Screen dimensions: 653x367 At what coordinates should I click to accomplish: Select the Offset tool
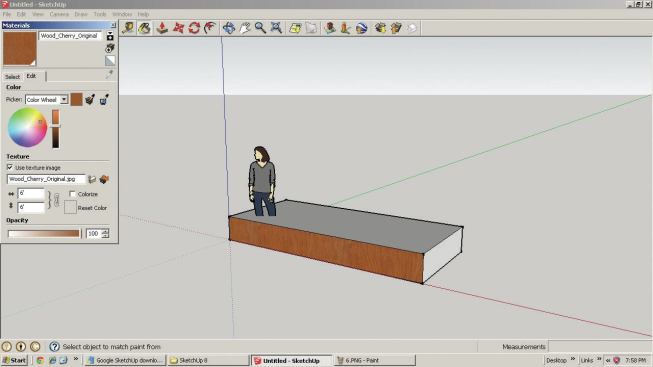[x=210, y=28]
